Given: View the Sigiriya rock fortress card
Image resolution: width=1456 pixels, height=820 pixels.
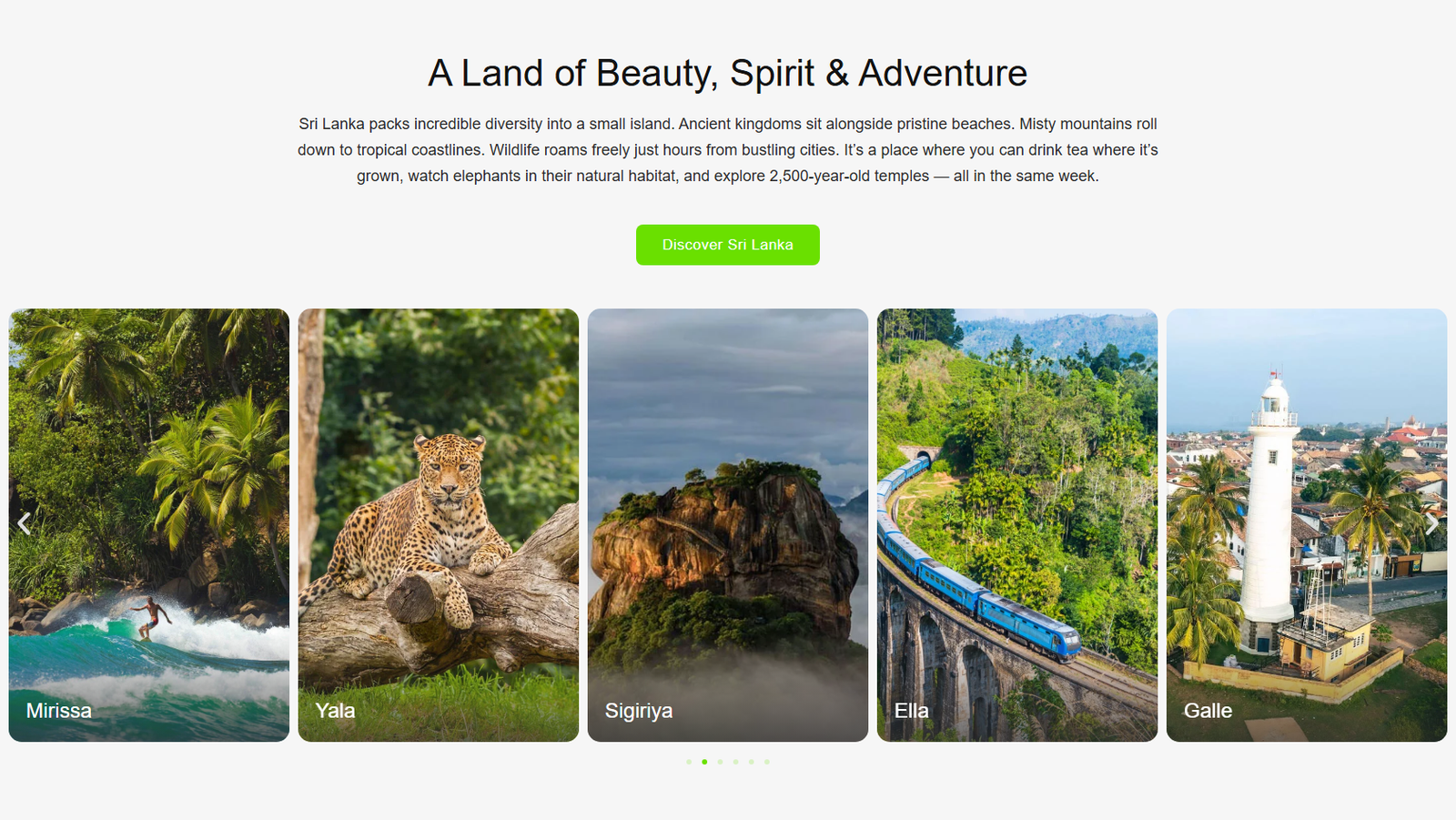Looking at the screenshot, I should coord(728,525).
